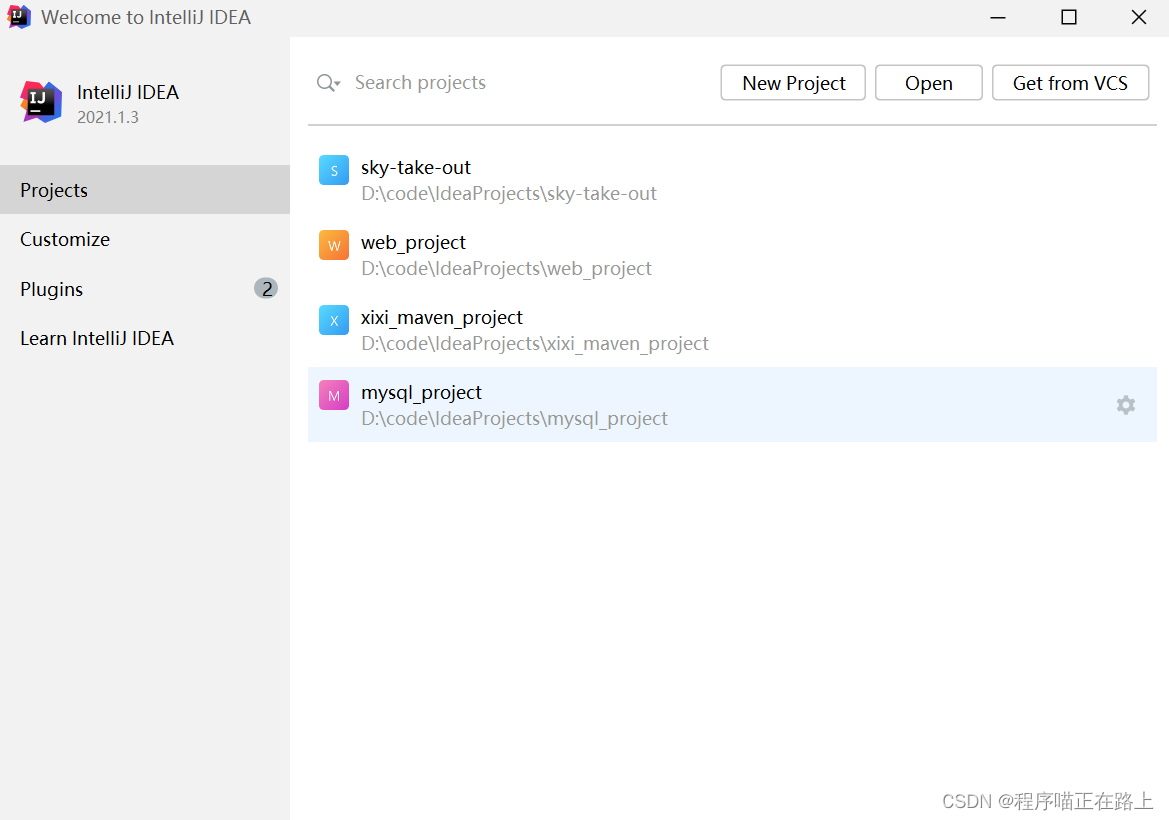
Task: Click Get from VCS button
Action: click(1070, 83)
